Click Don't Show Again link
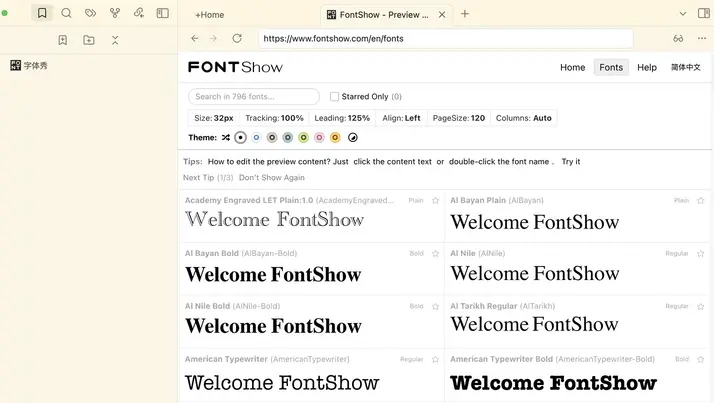Screen dimensions: 714x403 (x=272, y=177)
